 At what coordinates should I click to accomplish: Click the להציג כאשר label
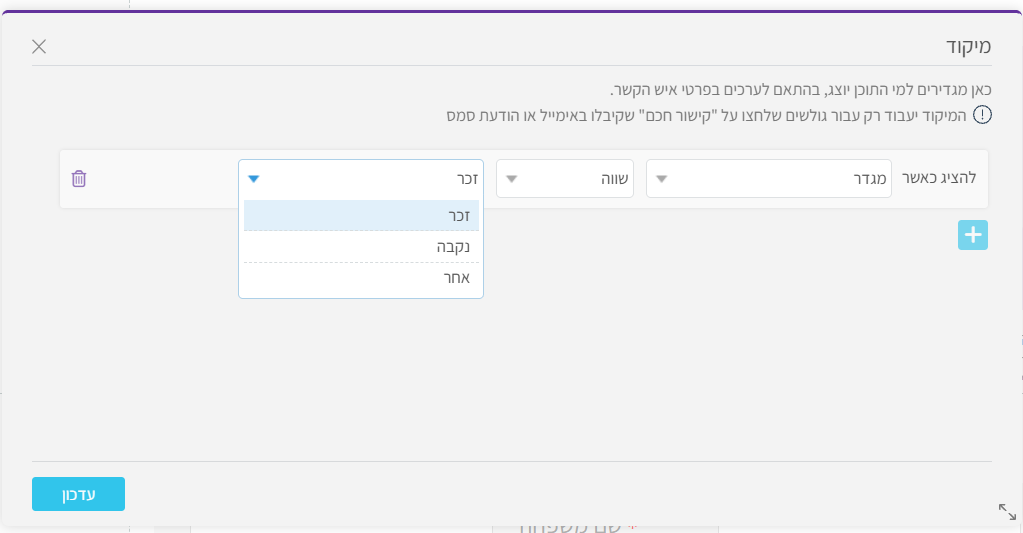pos(939,178)
